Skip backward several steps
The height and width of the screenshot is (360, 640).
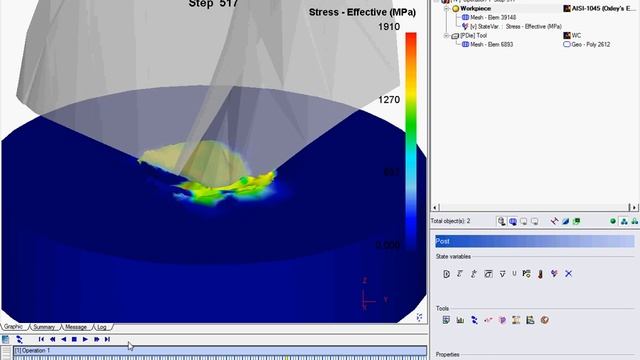coord(52,339)
